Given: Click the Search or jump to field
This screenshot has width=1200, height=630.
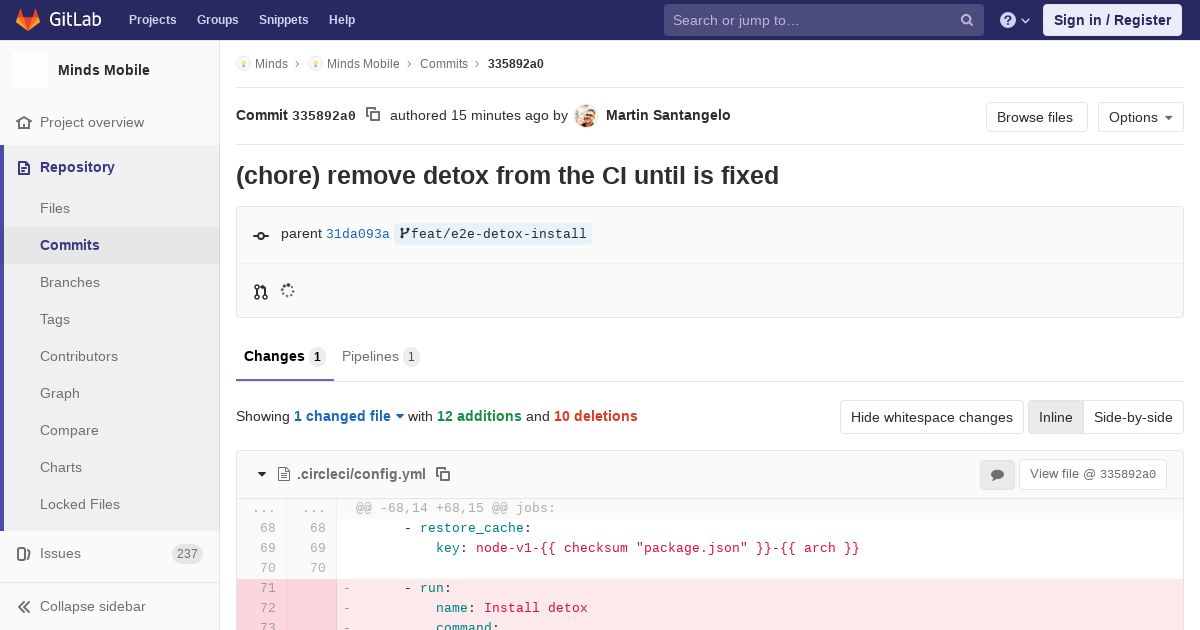Looking at the screenshot, I should 810,20.
